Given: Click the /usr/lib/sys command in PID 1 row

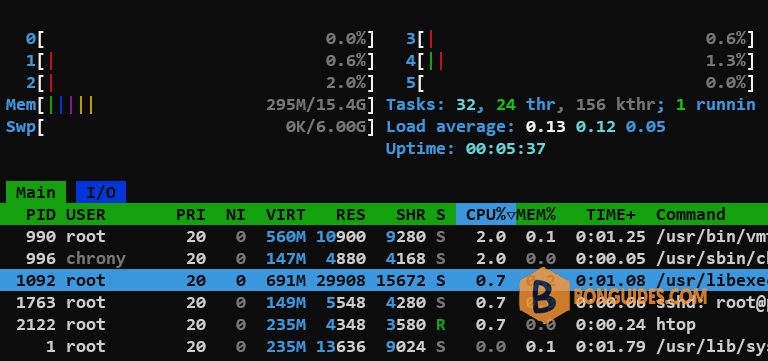Looking at the screenshot, I should pyautogui.click(x=712, y=346).
